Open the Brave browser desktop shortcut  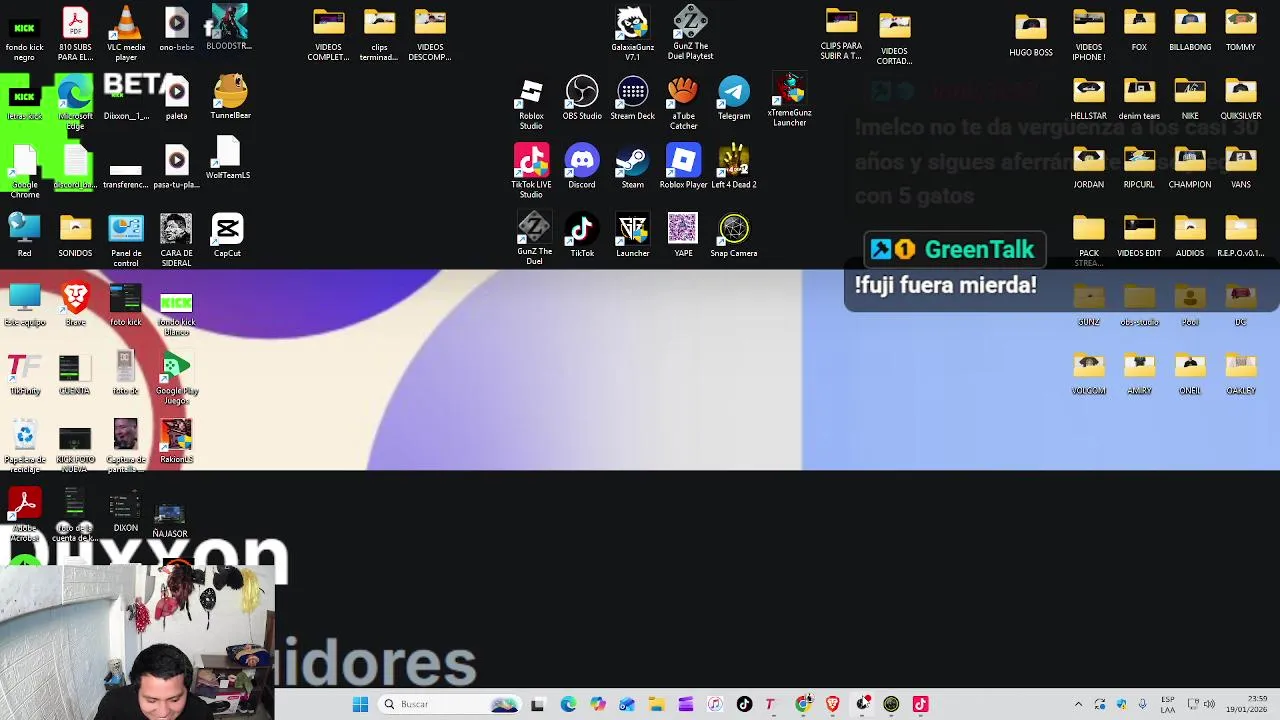coord(75,305)
